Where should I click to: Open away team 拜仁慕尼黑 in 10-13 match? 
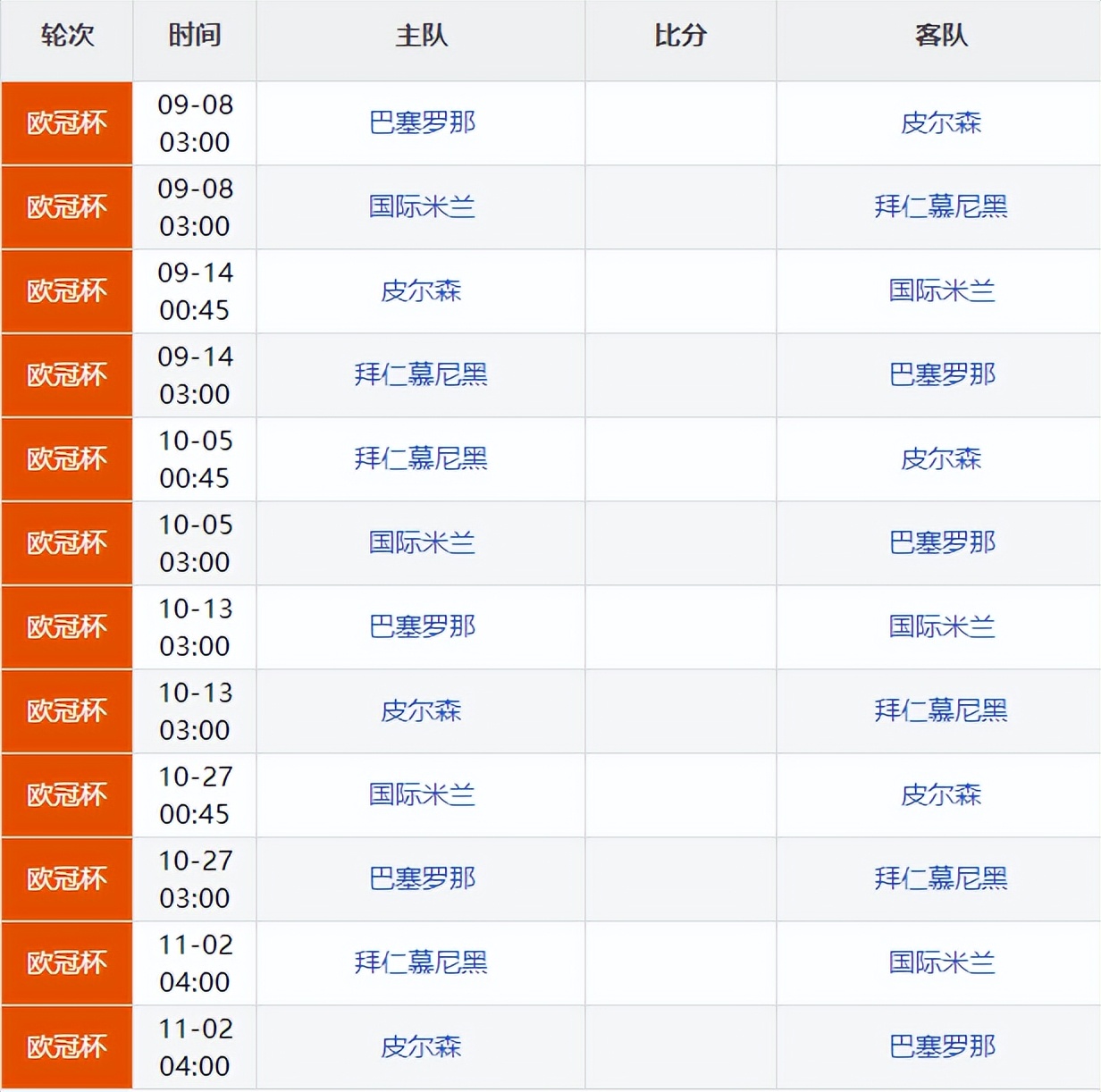pyautogui.click(x=941, y=710)
